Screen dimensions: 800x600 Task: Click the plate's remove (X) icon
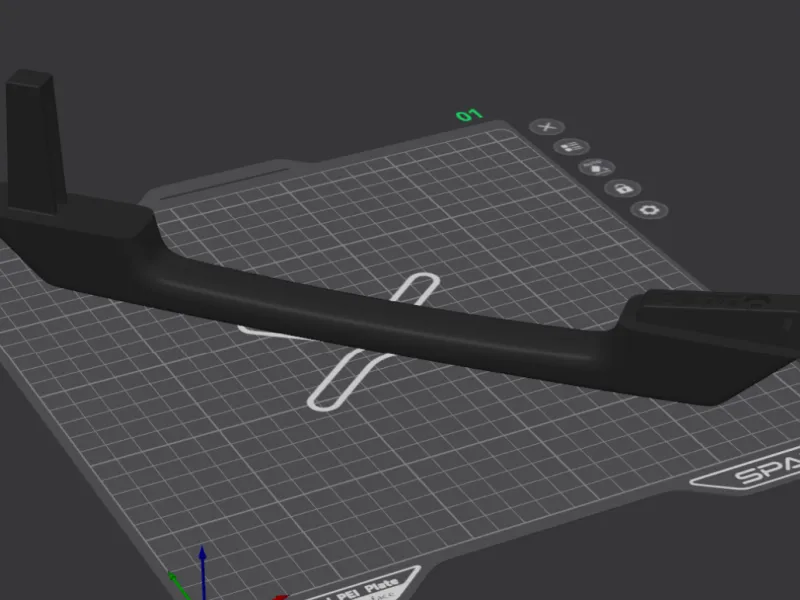coord(546,127)
